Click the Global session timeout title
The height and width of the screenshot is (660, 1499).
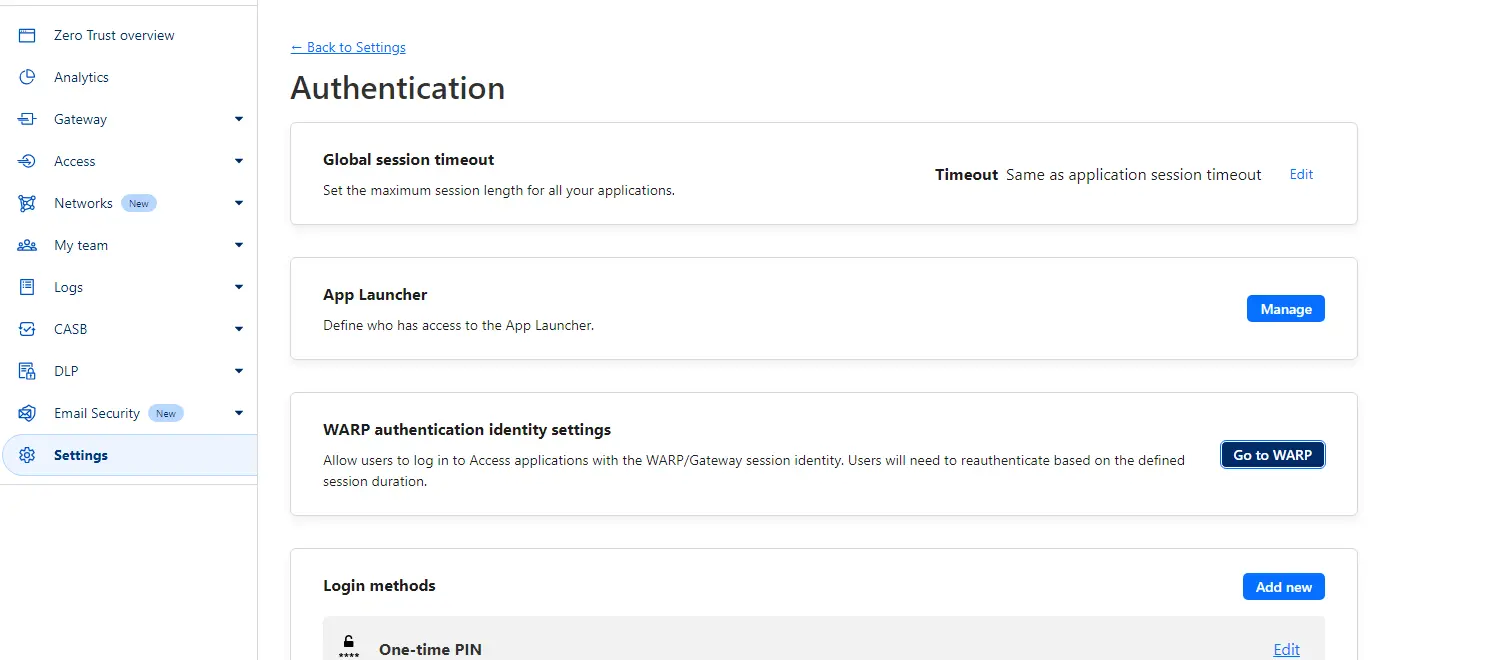[x=409, y=159]
